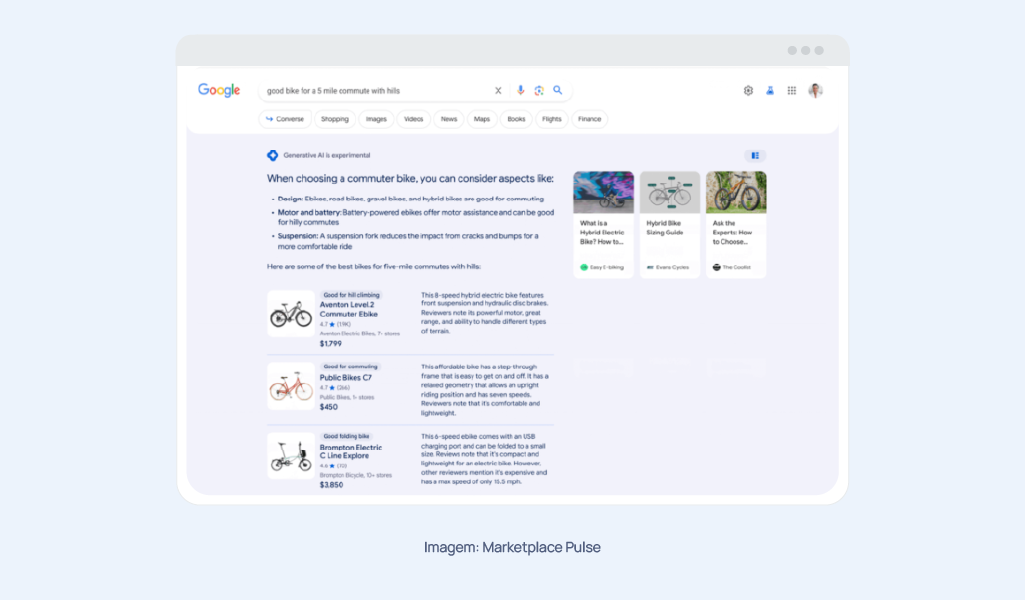
Task: Open search settings gear icon
Action: [x=748, y=91]
